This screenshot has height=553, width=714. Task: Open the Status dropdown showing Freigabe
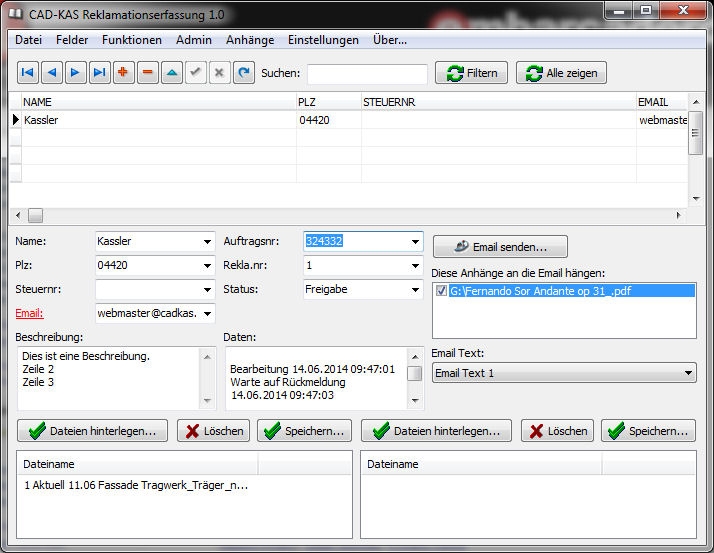click(415, 290)
